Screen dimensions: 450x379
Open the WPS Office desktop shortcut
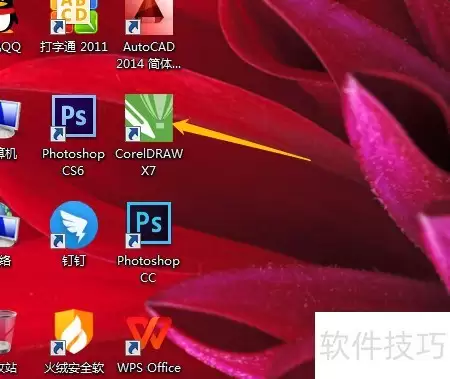point(149,335)
